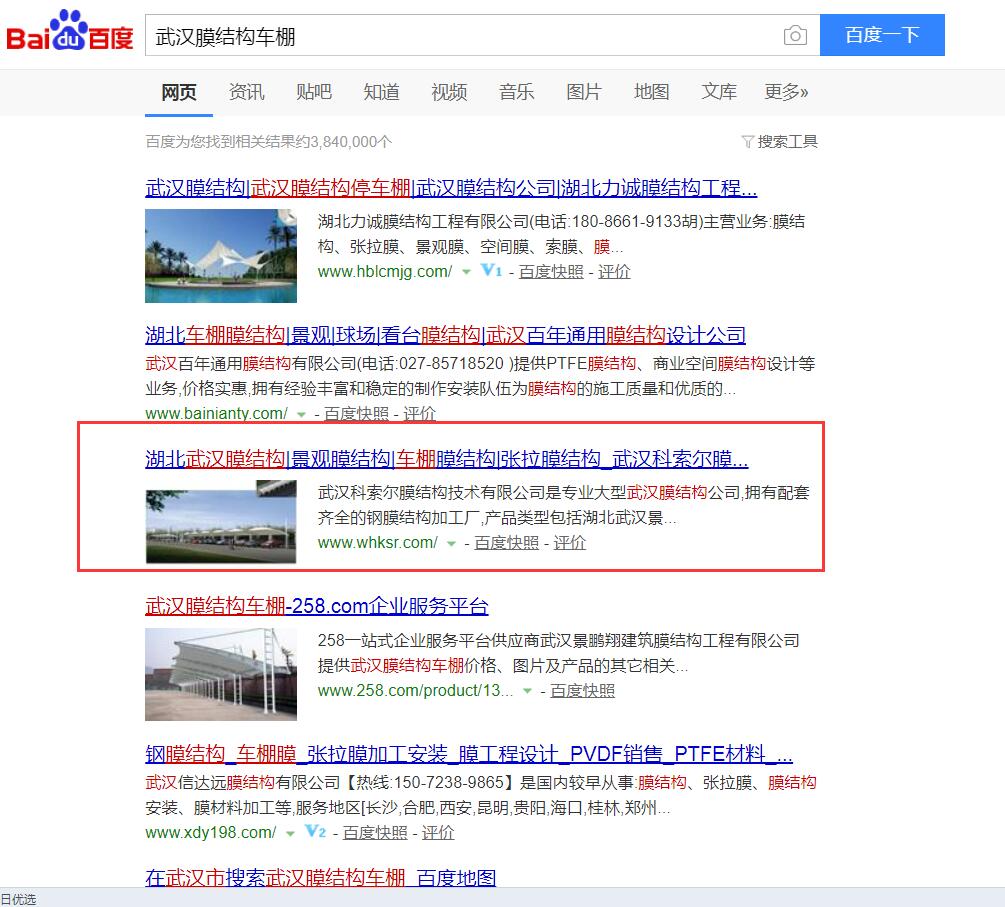Expand dropdown arrow beside www.hblcmjg.com
Screen dimensions: 1005x907
465,272
